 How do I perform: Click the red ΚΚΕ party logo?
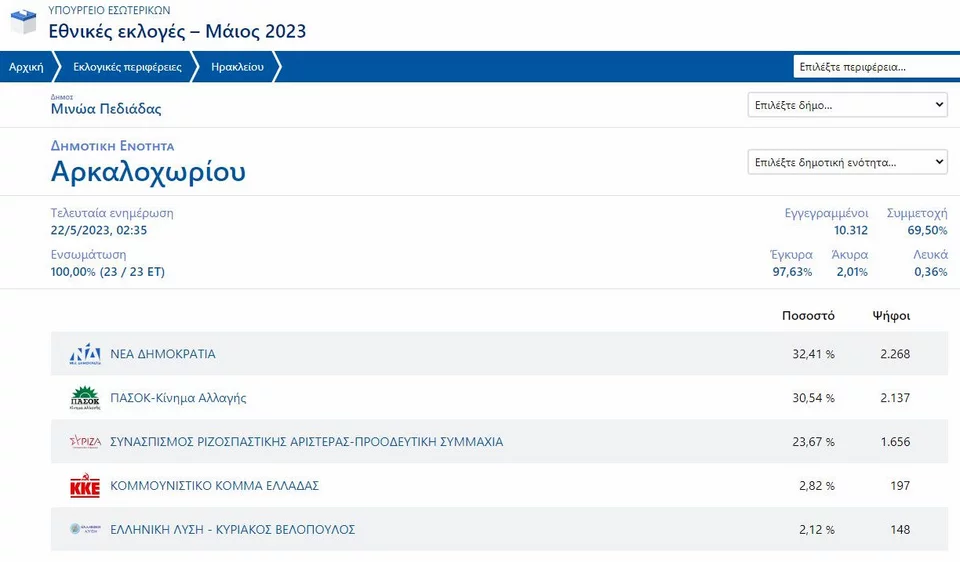[x=85, y=485]
